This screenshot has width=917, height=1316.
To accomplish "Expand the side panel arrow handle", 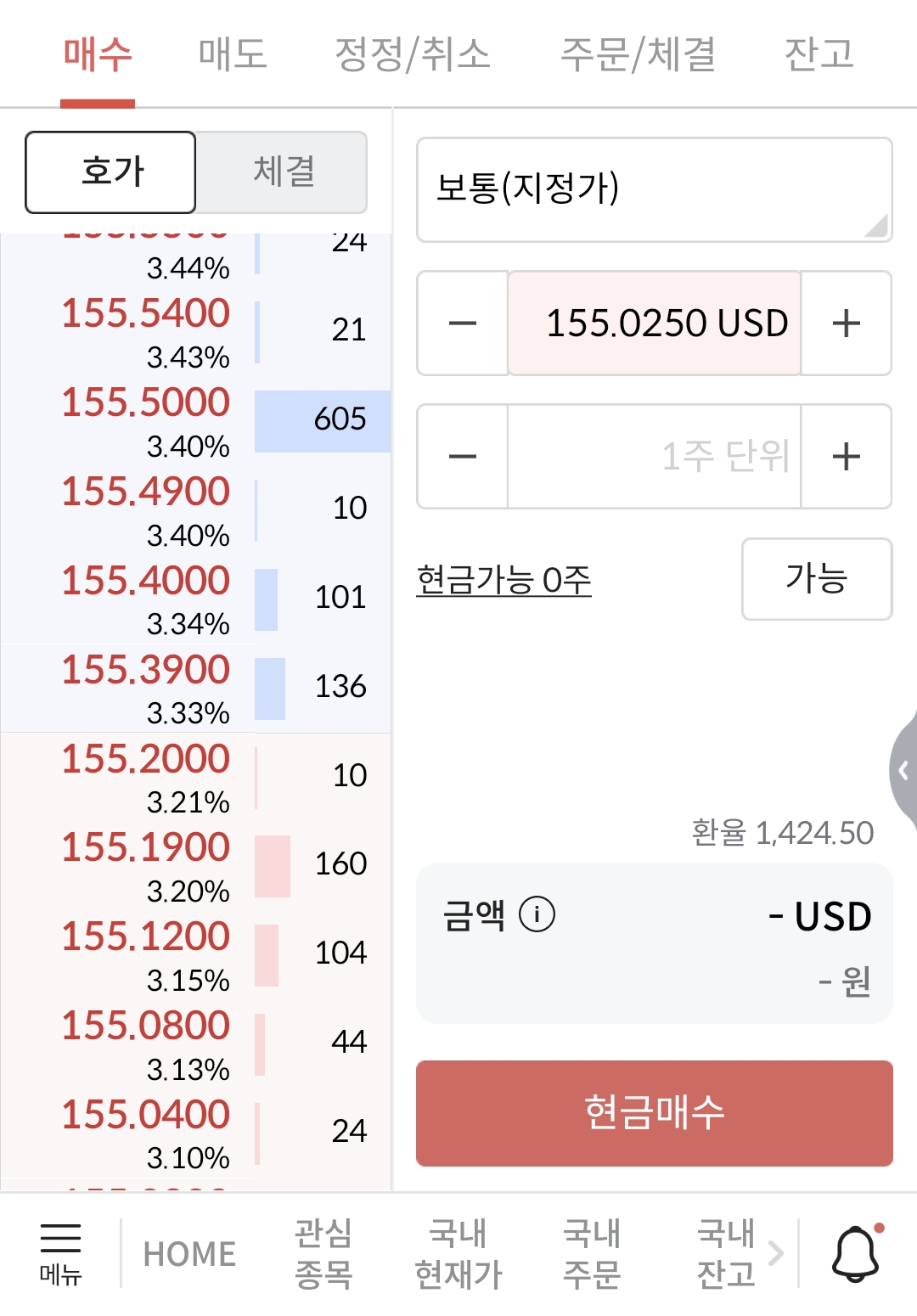I will pyautogui.click(x=903, y=770).
